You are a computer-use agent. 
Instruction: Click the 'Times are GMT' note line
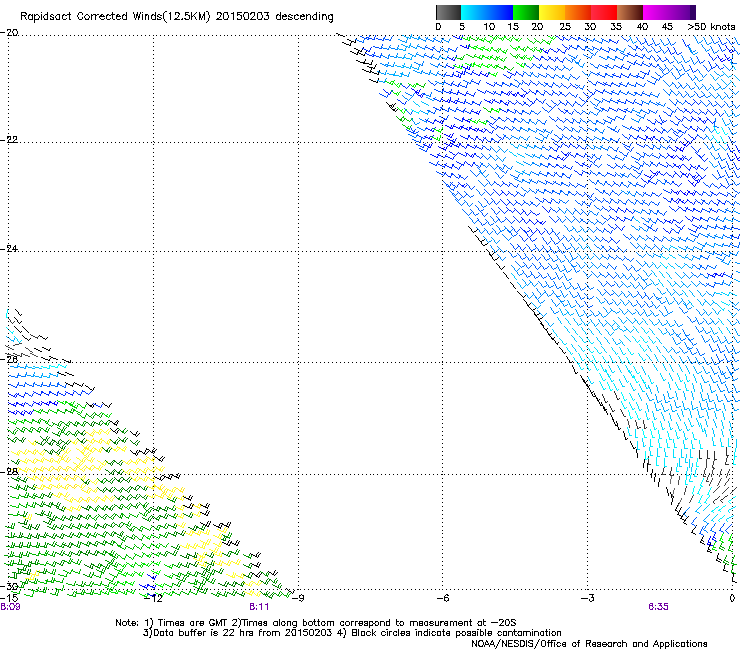coord(316,623)
